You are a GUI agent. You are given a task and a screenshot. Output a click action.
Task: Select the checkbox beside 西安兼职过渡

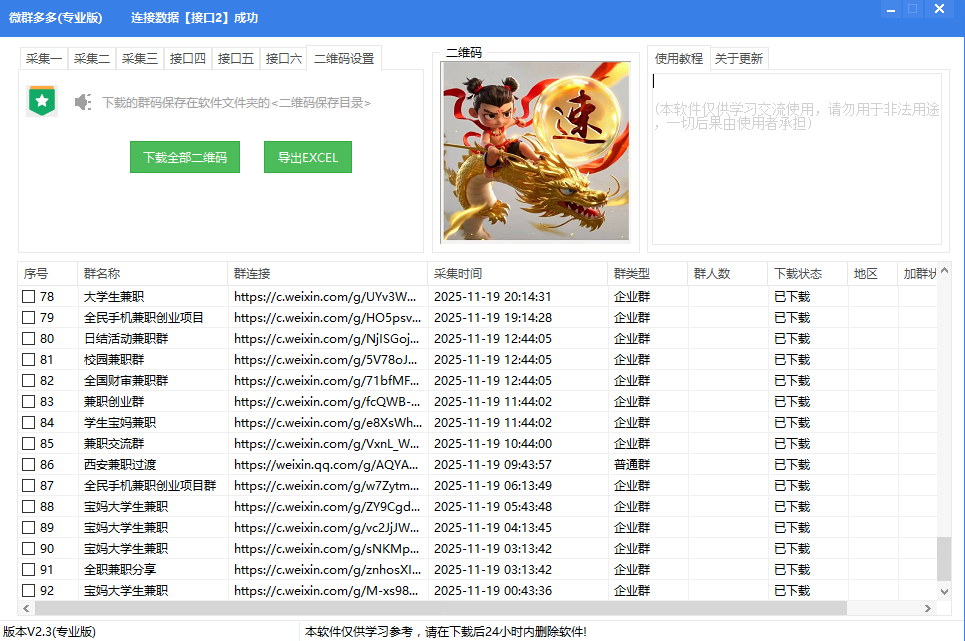26,464
